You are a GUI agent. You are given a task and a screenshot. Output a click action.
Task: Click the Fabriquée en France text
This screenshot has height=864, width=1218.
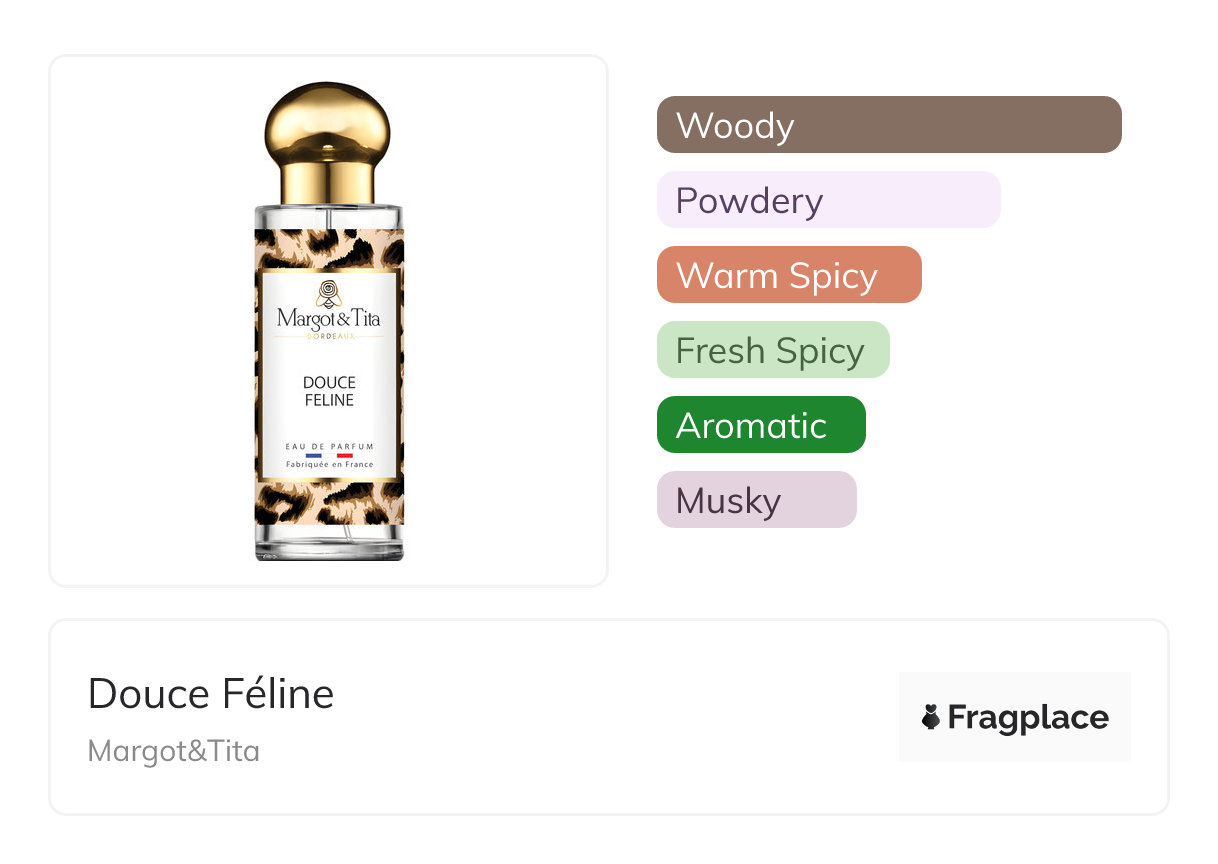[x=329, y=465]
